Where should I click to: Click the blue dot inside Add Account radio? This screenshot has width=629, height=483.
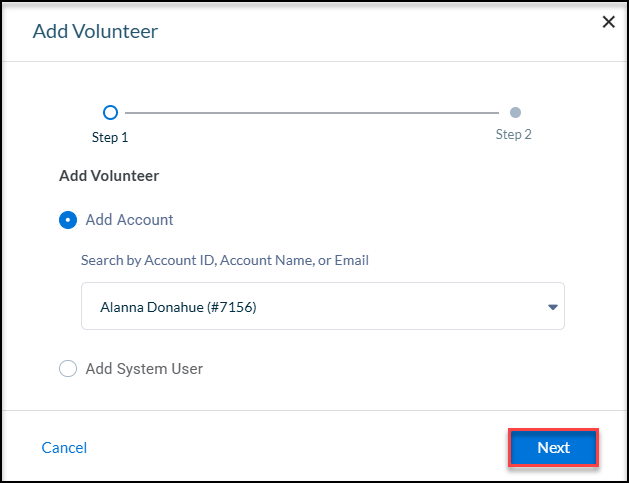68,220
